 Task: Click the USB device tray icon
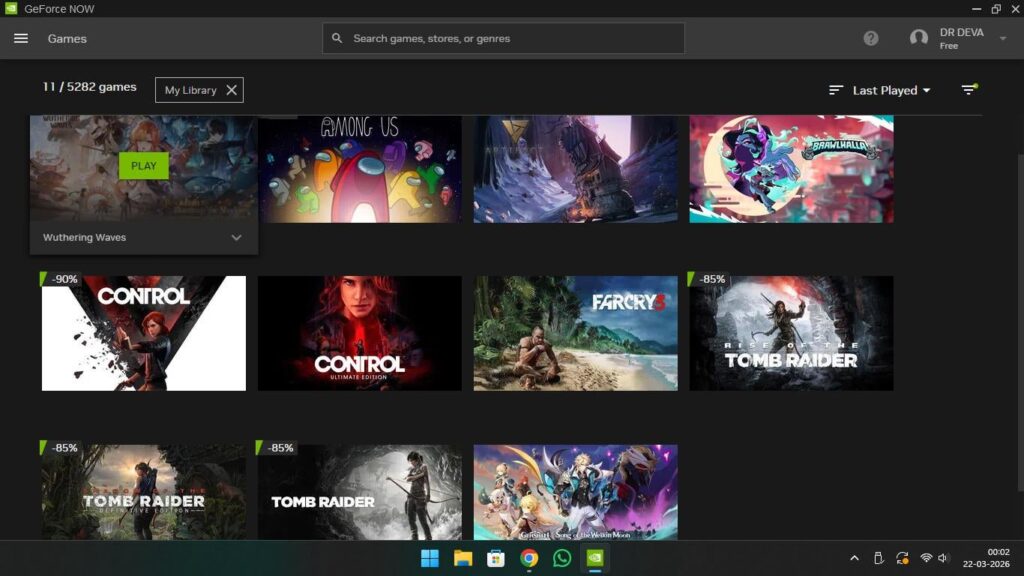(878, 558)
